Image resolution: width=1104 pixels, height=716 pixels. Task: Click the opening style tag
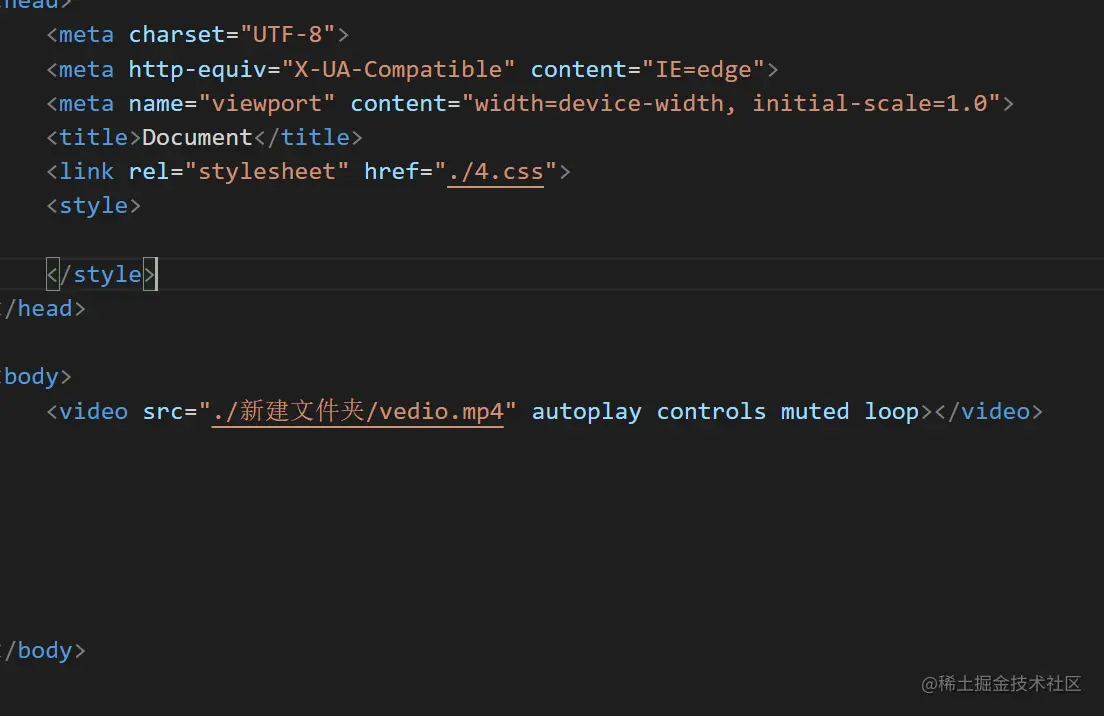93,205
